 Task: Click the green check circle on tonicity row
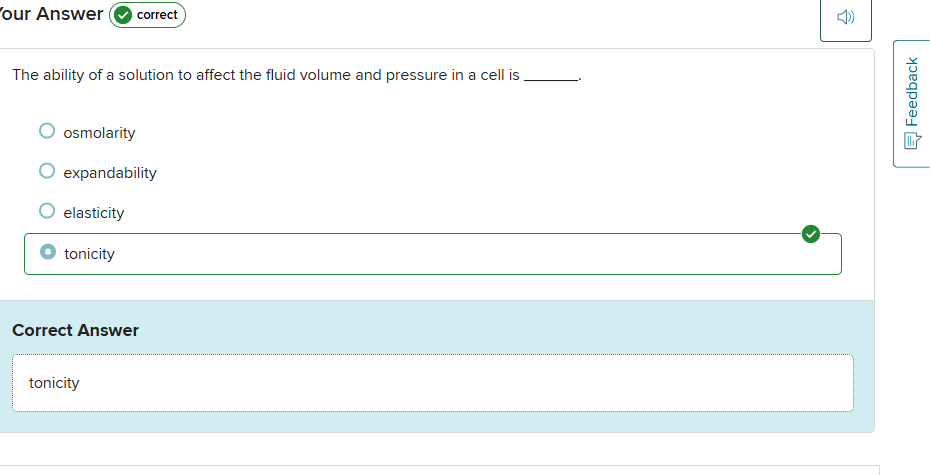coord(811,234)
